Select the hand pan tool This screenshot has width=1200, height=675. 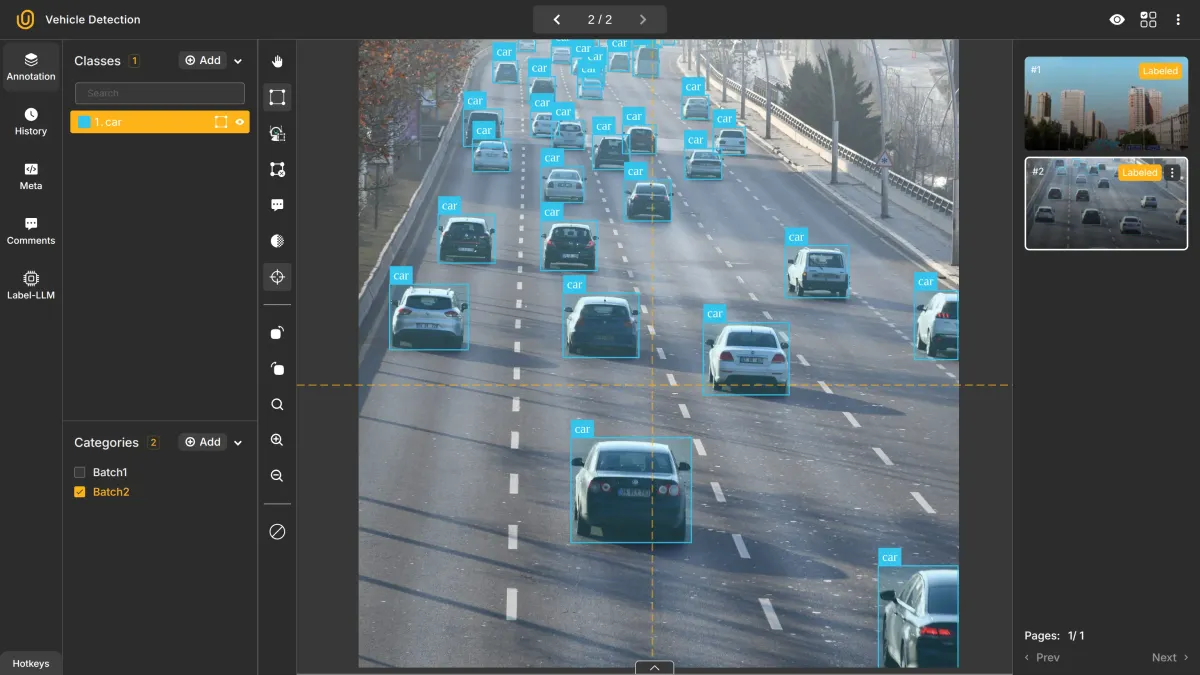point(277,61)
